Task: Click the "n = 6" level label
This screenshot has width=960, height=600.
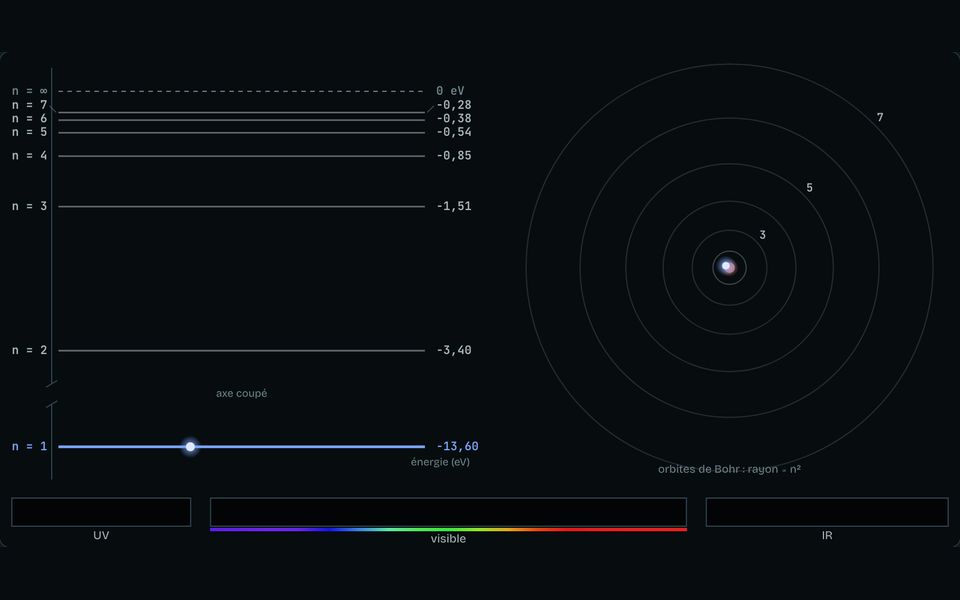Action: [29, 119]
